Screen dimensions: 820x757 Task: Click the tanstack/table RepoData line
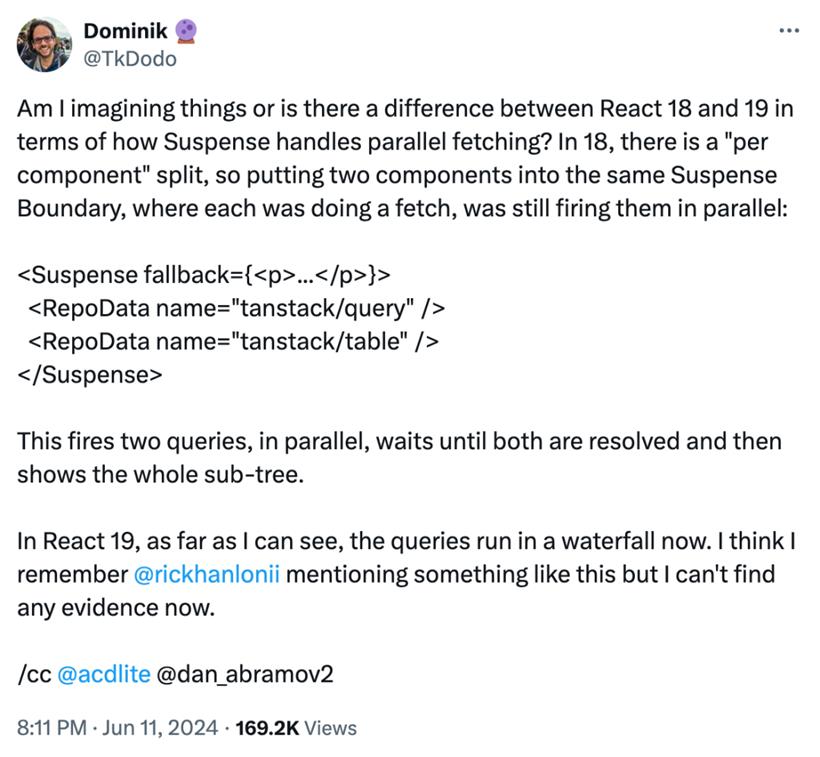click(233, 341)
